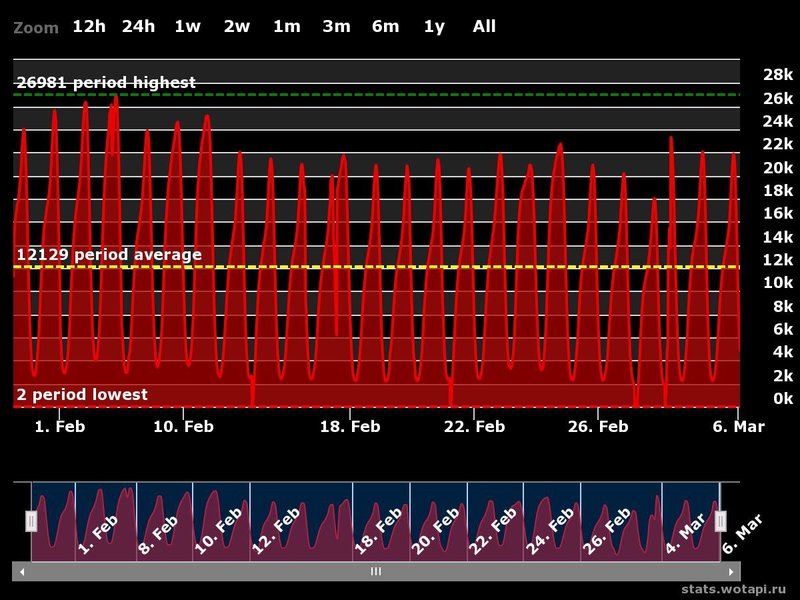The height and width of the screenshot is (600, 800).
Task: Click the 18. Feb section in navigator
Action: pos(380,521)
